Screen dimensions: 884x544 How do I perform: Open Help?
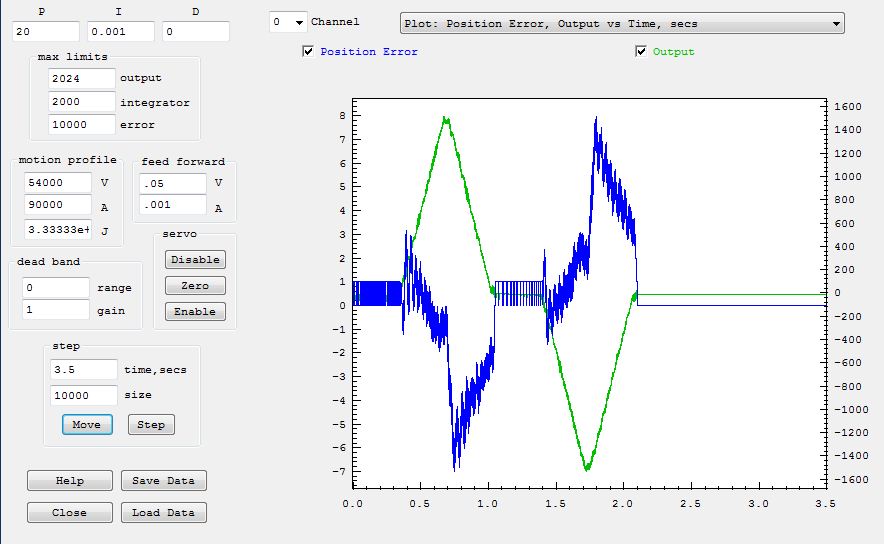pyautogui.click(x=70, y=480)
